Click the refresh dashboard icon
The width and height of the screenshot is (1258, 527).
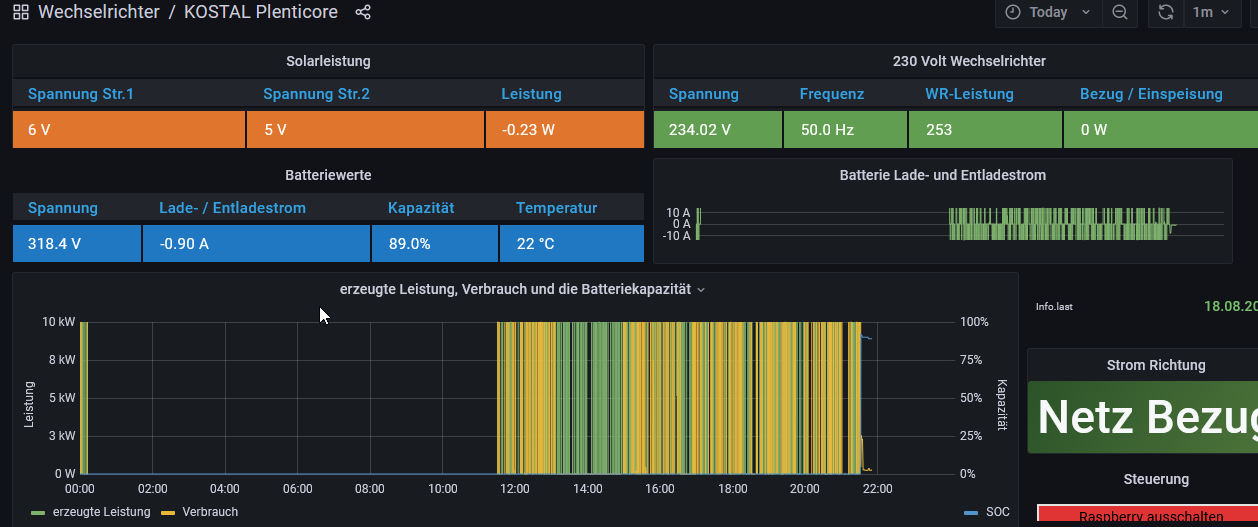[1166, 13]
